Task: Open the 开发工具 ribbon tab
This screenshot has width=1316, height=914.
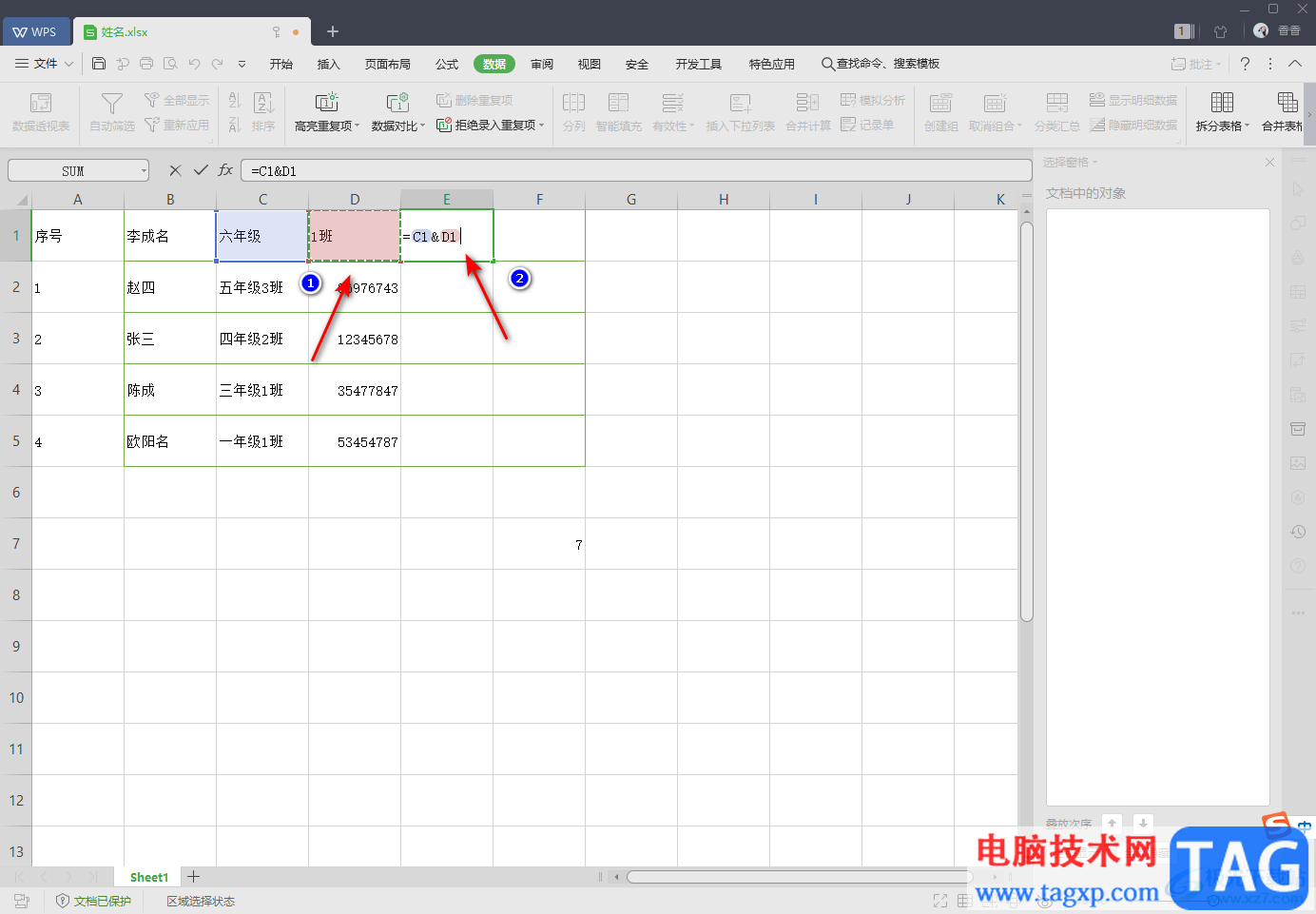Action: pyautogui.click(x=699, y=64)
